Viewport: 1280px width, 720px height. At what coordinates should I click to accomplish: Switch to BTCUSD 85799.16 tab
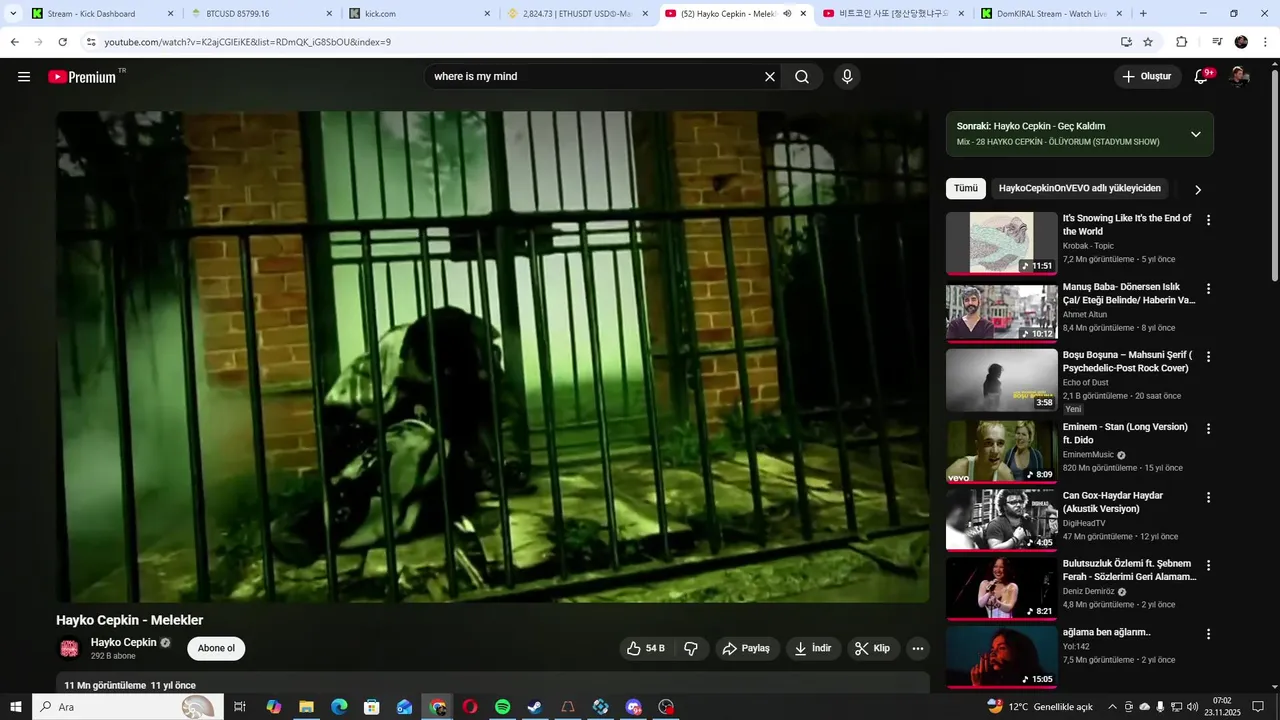pos(260,14)
